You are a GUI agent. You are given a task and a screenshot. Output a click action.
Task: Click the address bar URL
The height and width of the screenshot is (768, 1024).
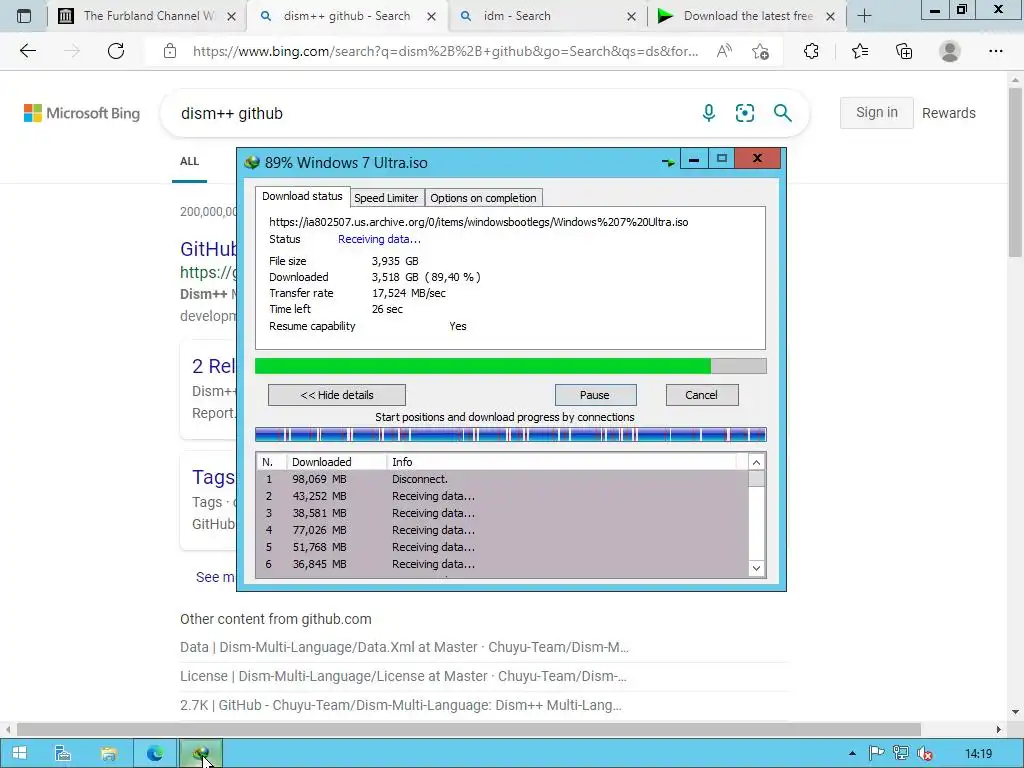click(445, 51)
